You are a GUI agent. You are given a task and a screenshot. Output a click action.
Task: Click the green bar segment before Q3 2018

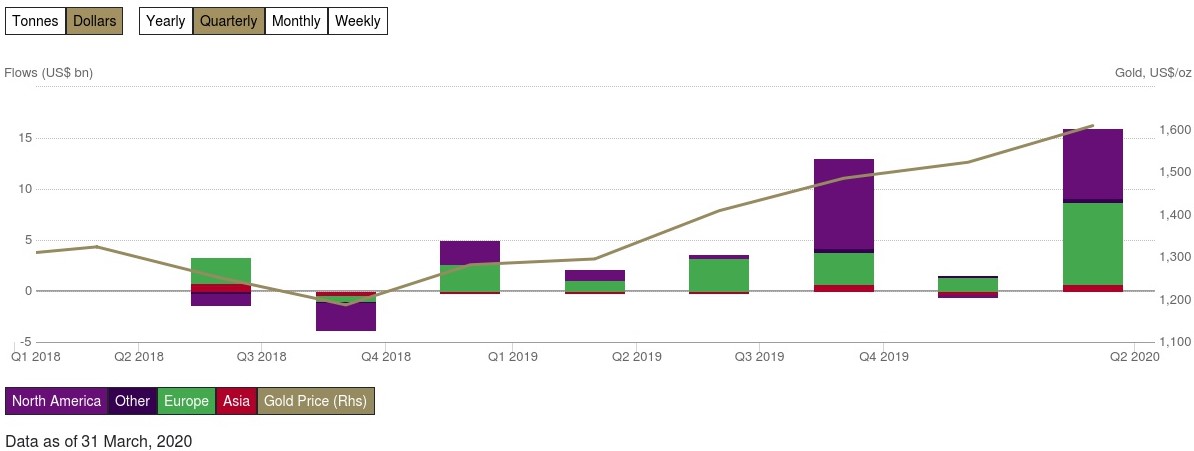click(221, 270)
